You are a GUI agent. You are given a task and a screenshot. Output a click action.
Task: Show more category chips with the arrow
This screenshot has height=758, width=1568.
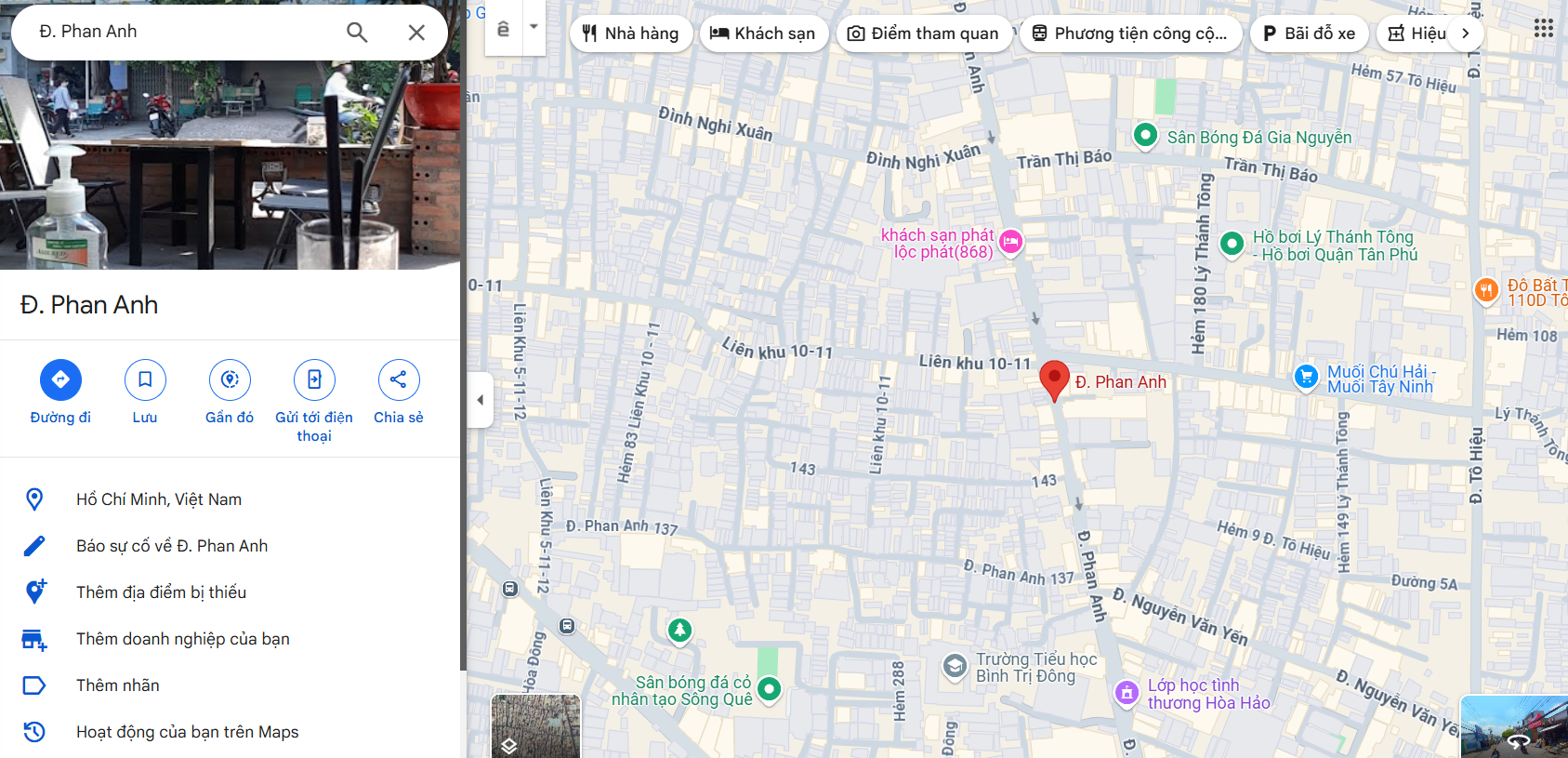point(1466,33)
